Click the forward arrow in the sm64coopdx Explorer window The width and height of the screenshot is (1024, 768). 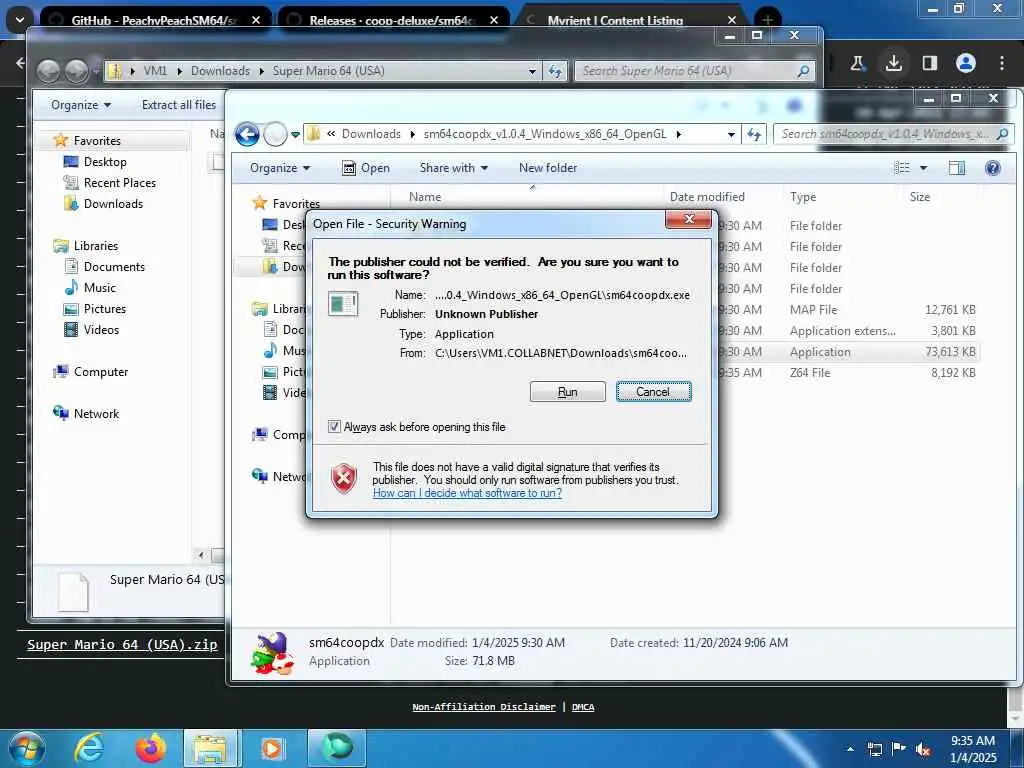tap(276, 135)
